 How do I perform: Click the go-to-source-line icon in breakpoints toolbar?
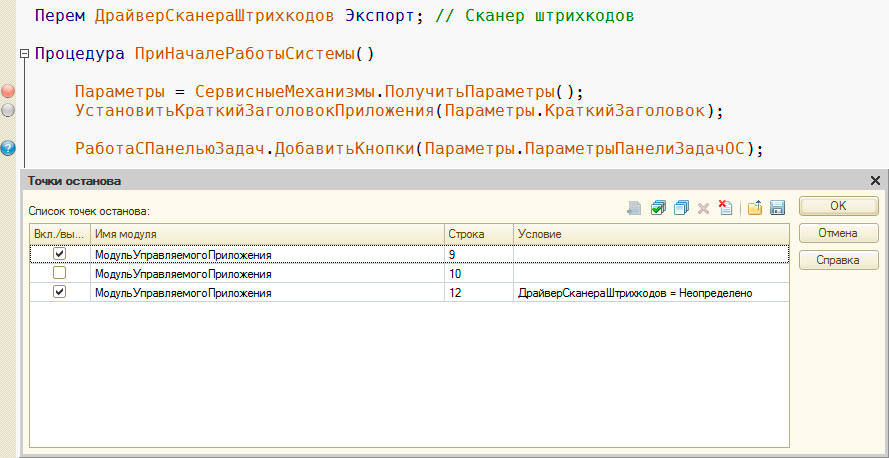coord(634,209)
